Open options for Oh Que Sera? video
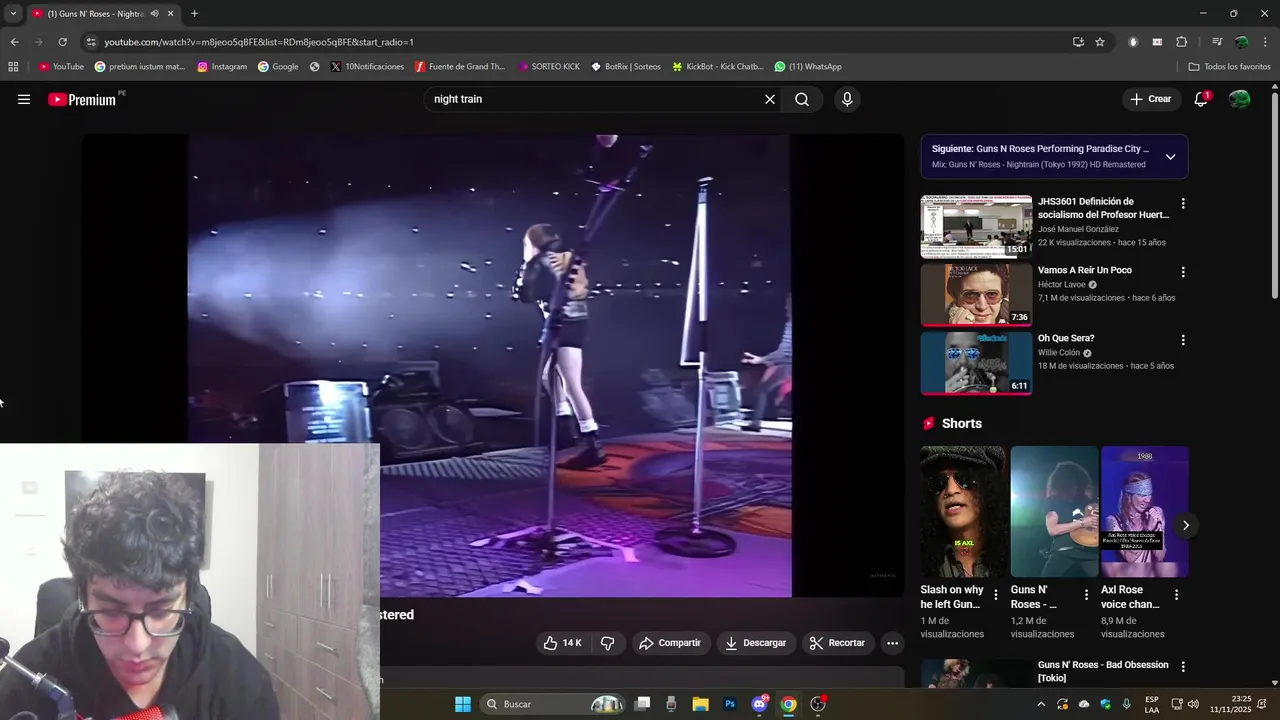 click(1183, 340)
